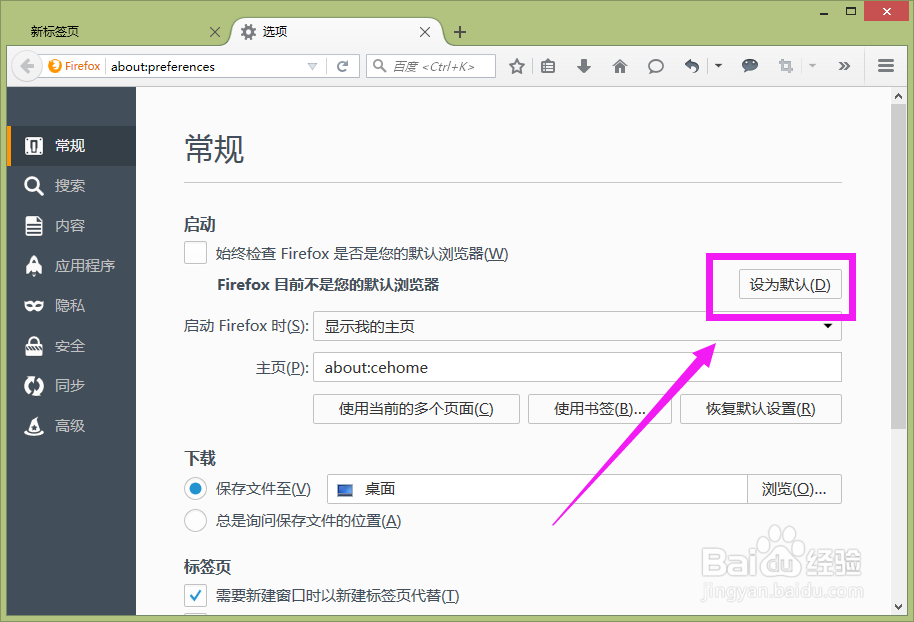
Task: Click the 桌面 download folder field
Action: click(x=537, y=489)
